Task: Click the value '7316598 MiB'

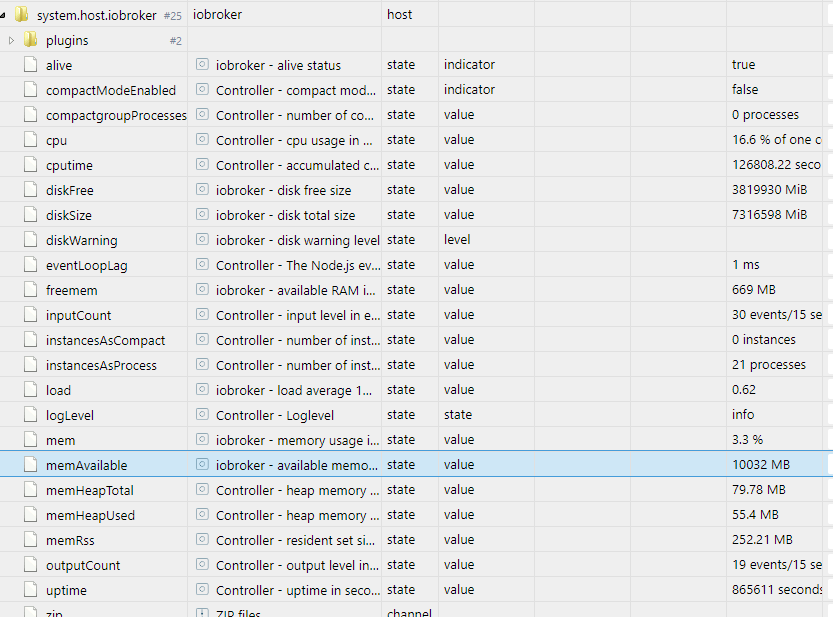Action: coord(769,214)
